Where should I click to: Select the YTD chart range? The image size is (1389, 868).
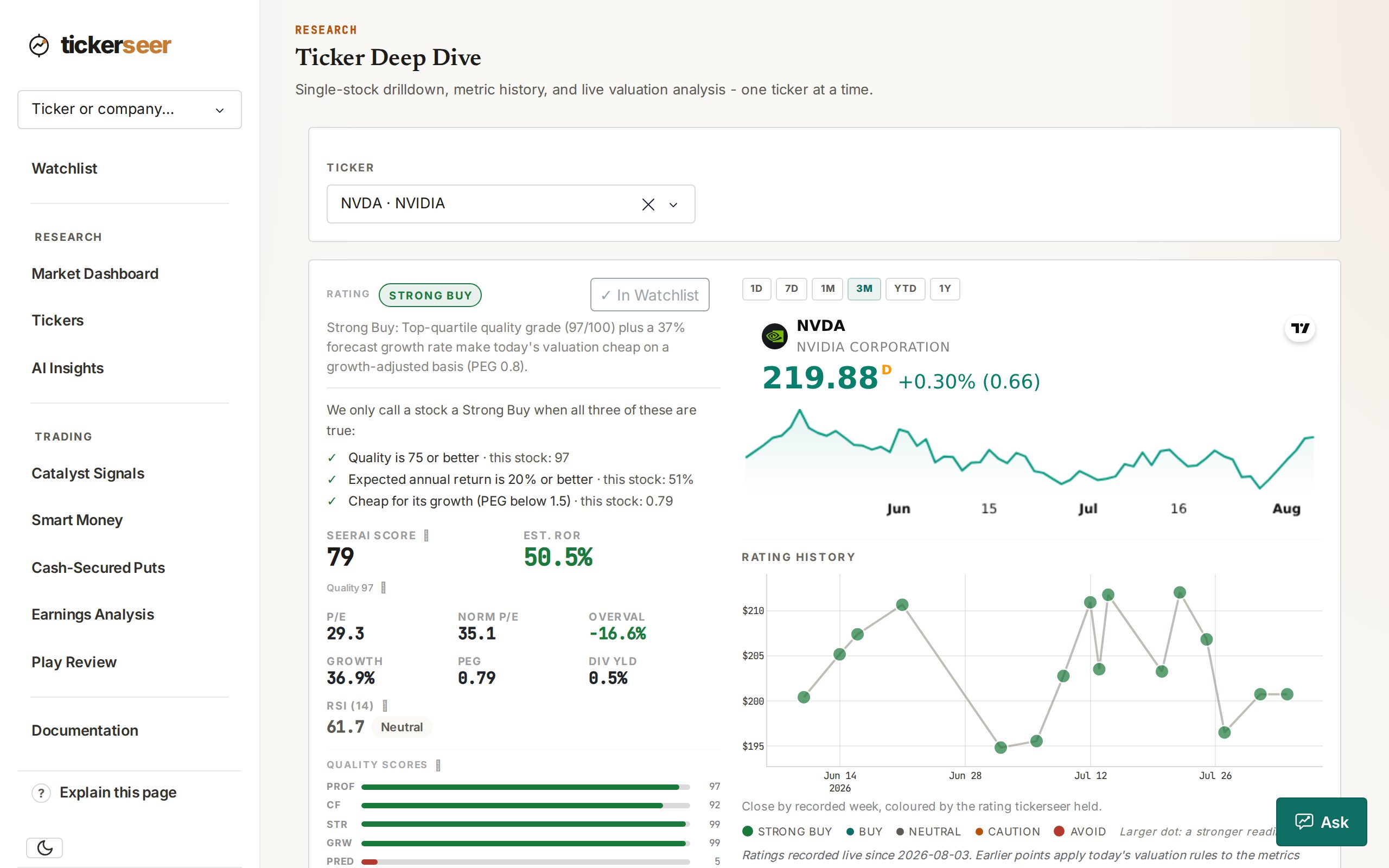click(x=905, y=289)
